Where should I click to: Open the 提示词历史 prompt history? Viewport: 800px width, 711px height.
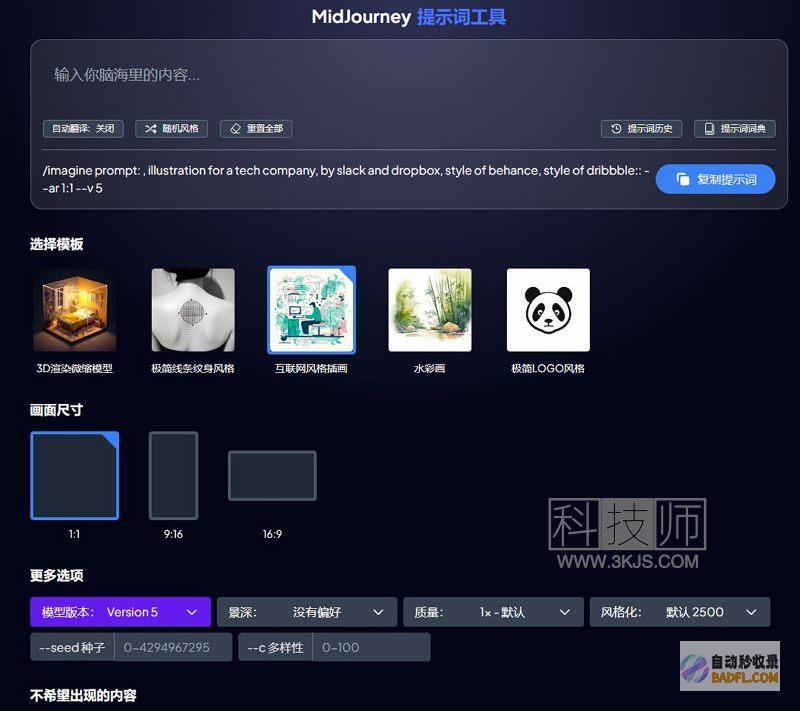click(641, 129)
